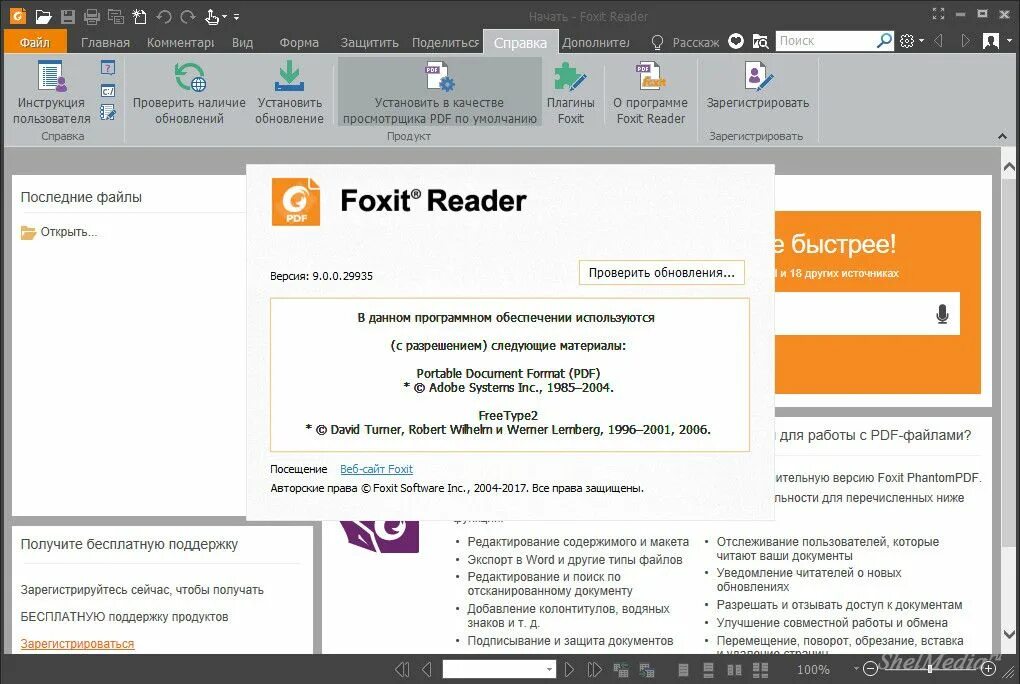Click the heart icon near search
Viewport: 1020px width, 684px height.
736,42
